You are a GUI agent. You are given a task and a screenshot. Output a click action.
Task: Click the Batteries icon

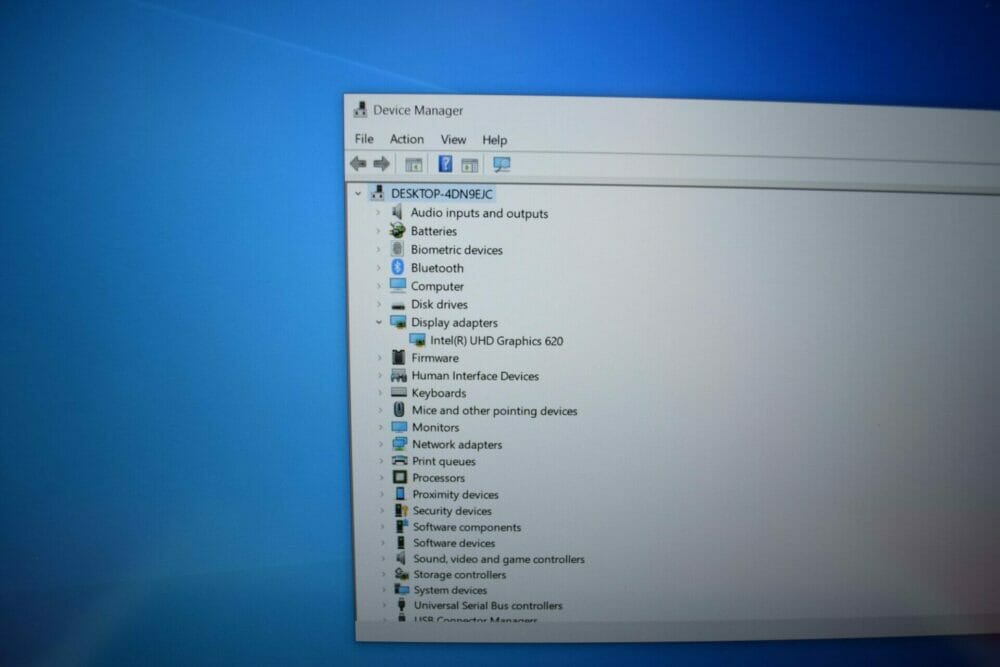pos(397,230)
